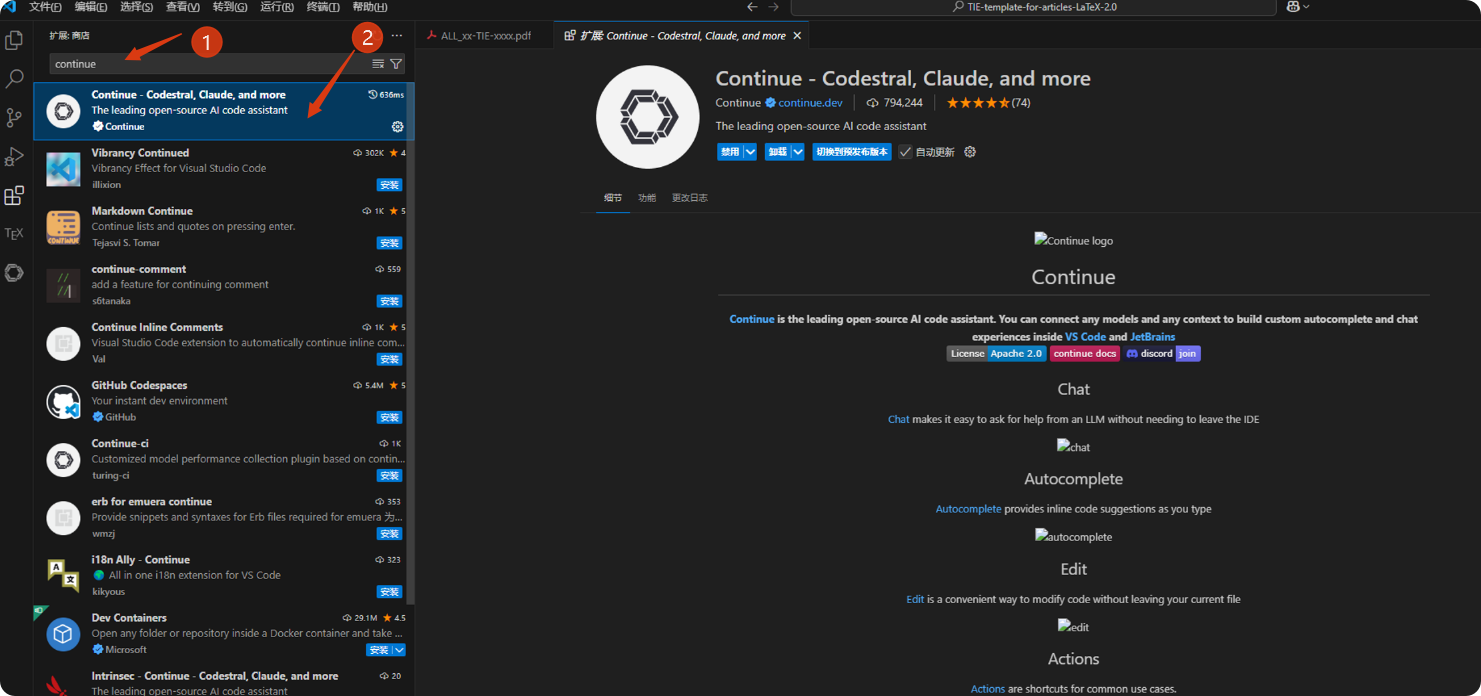Viewport: 1481px width, 696px height.
Task: Install the continue-comment extension
Action: pyautogui.click(x=390, y=301)
